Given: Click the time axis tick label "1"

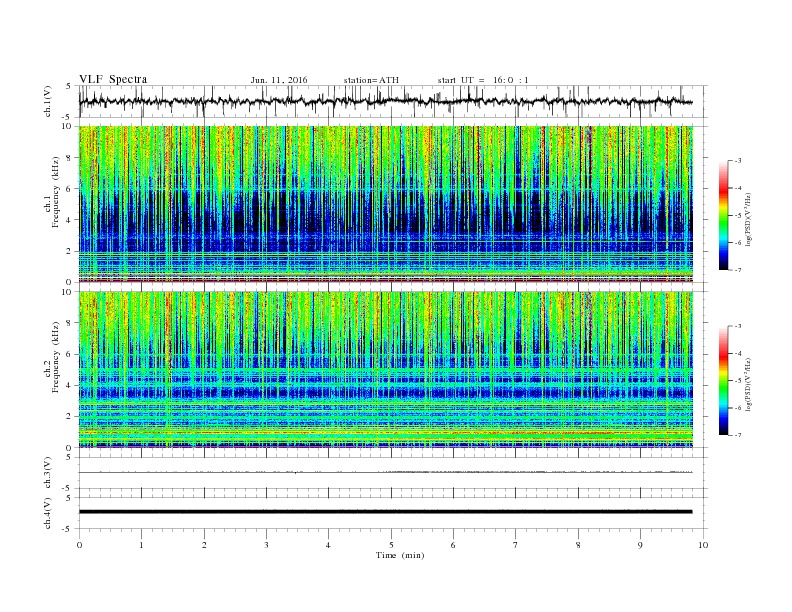Looking at the screenshot, I should (141, 545).
